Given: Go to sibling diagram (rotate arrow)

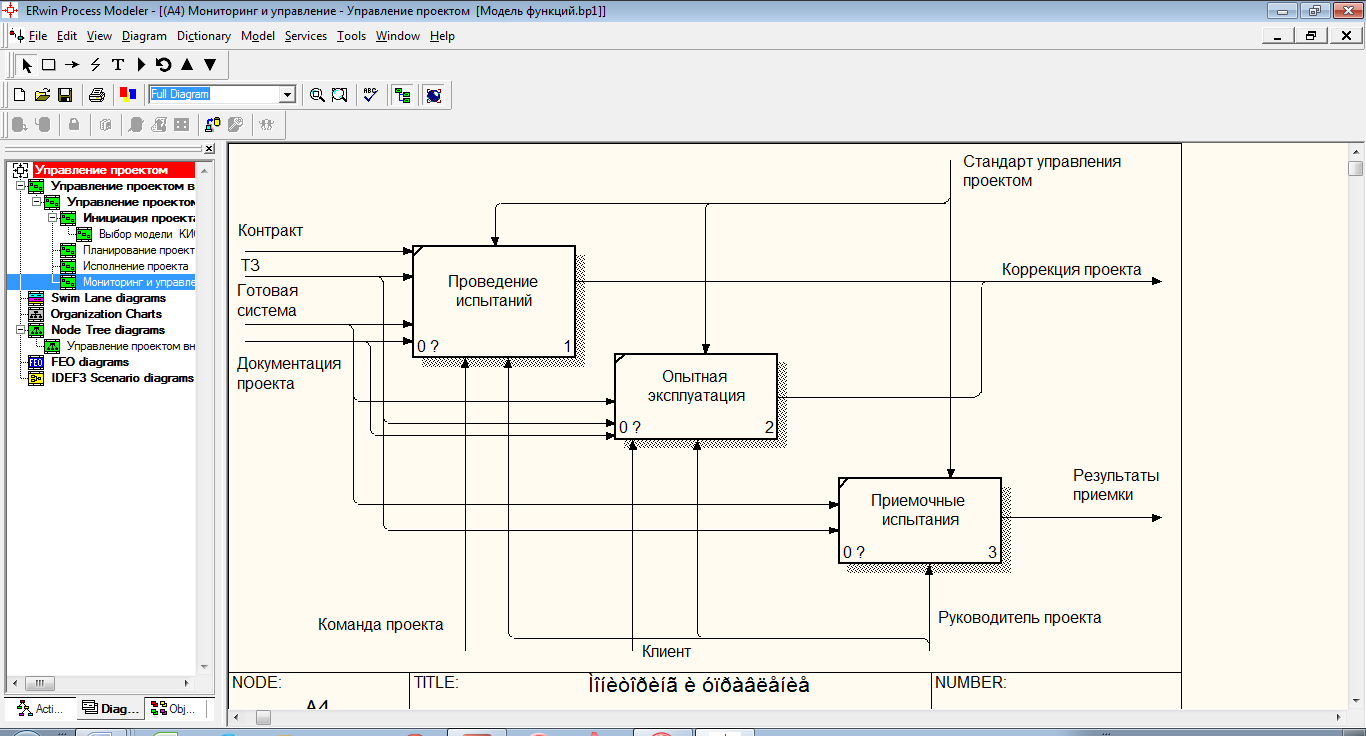Looking at the screenshot, I should pos(163,64).
